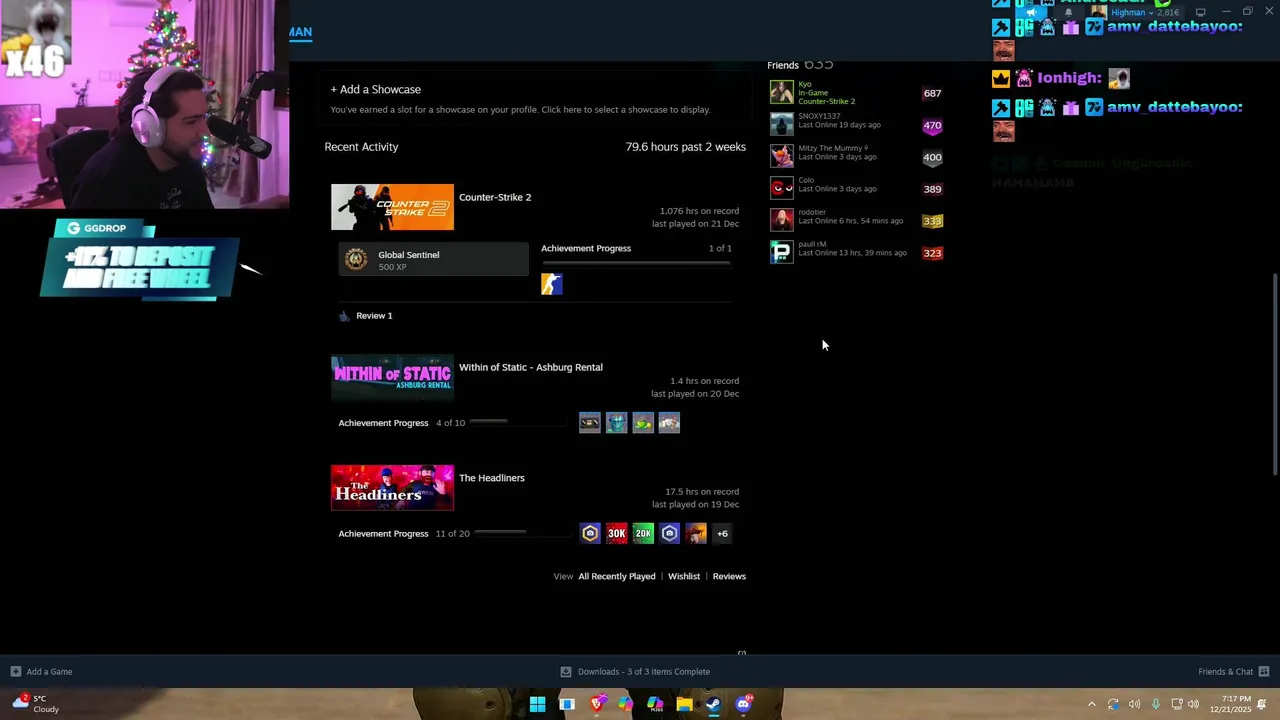Open the Friends list heading
The width and height of the screenshot is (1280, 720).
(783, 65)
